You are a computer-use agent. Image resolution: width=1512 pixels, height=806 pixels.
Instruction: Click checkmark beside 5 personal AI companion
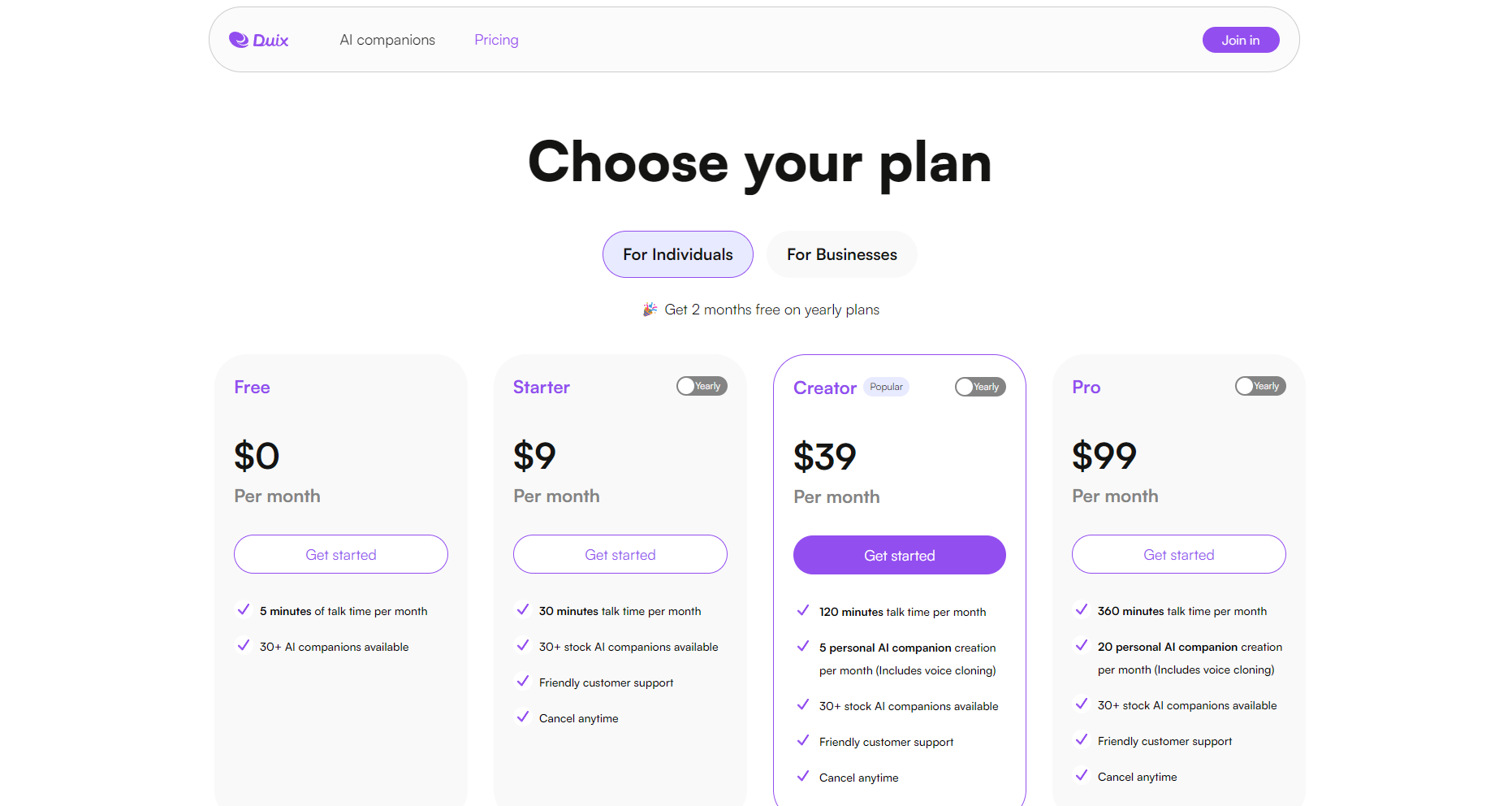802,646
